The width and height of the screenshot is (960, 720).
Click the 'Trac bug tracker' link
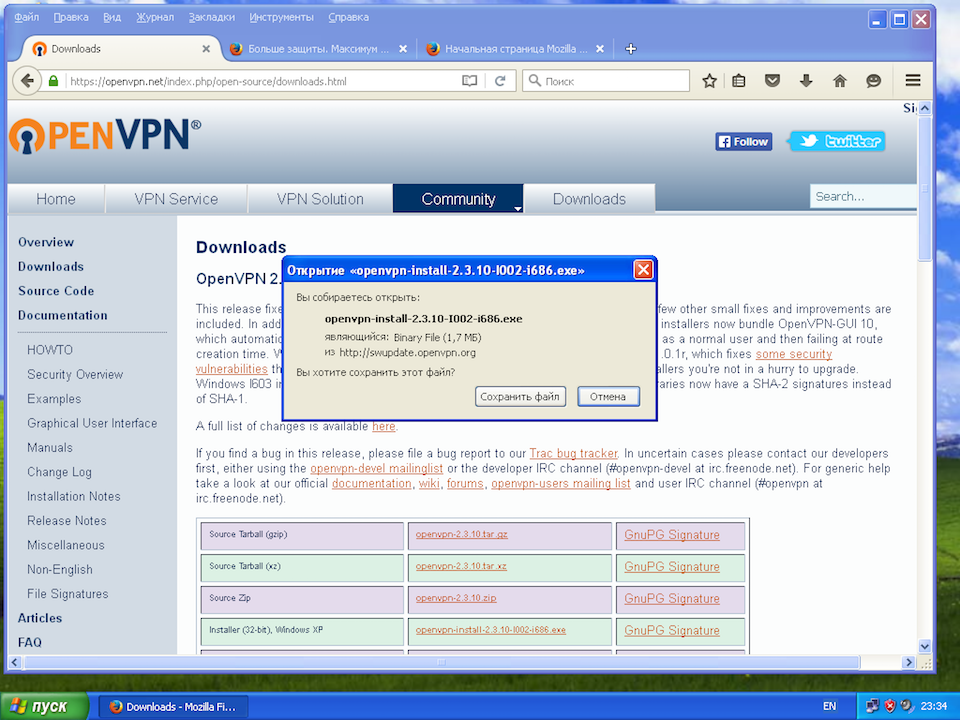[573, 454]
